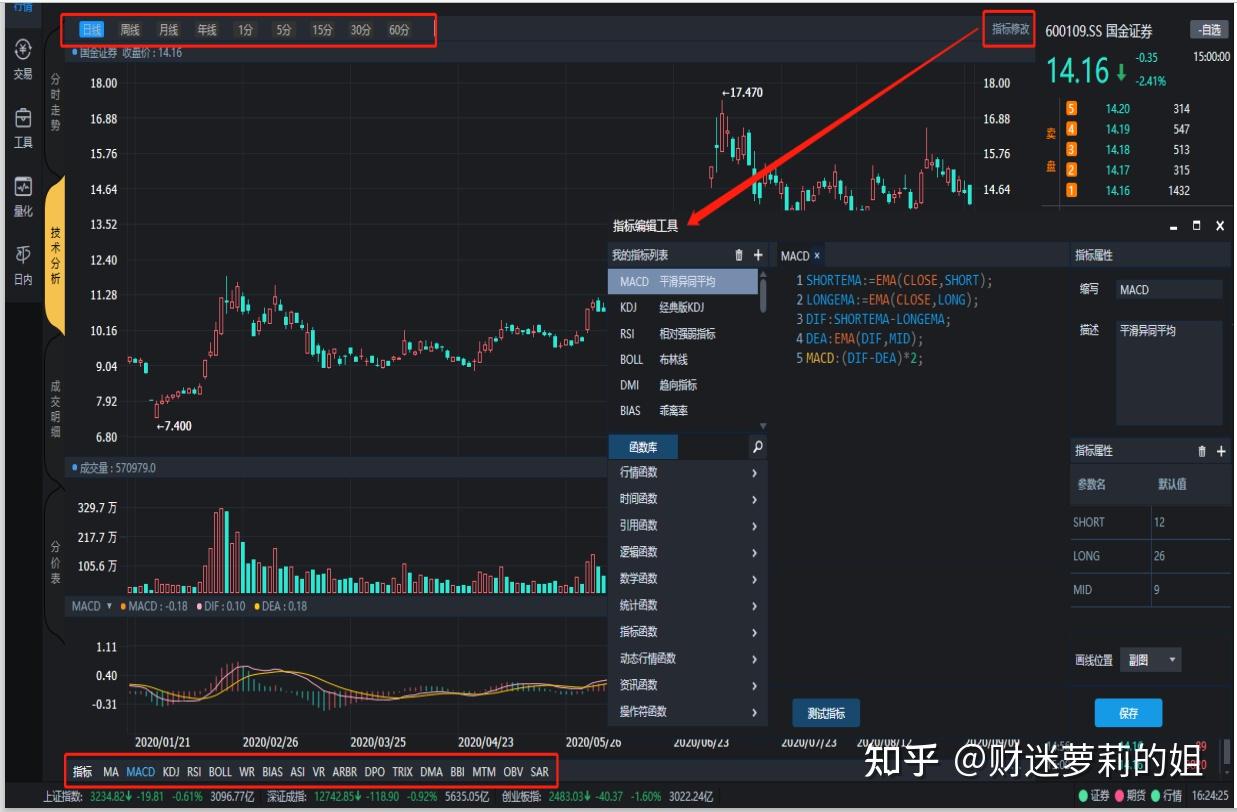Open the 交易 trading icon in sidebar
Viewport: 1237px width, 812px height.
[22, 51]
